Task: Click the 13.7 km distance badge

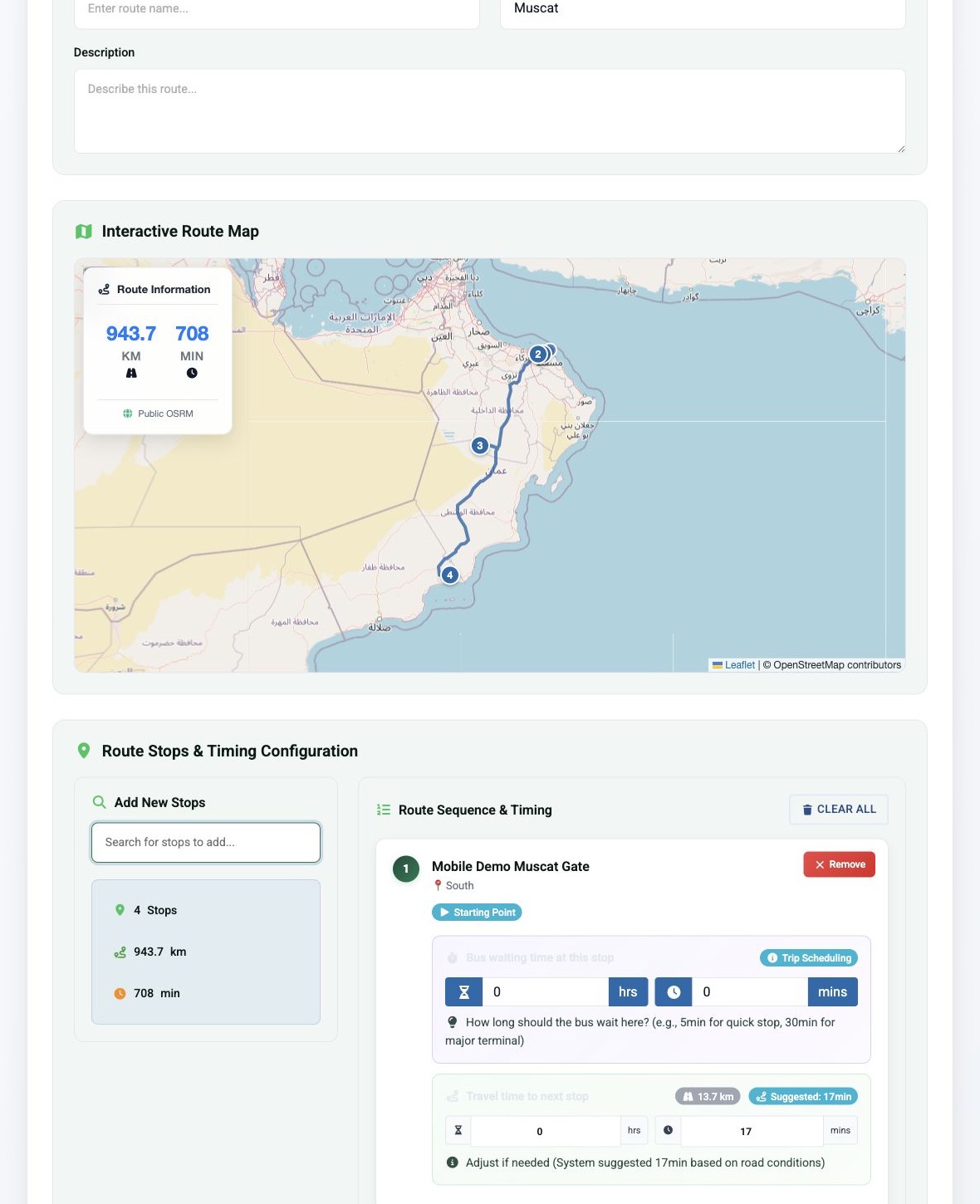Action: click(708, 1096)
